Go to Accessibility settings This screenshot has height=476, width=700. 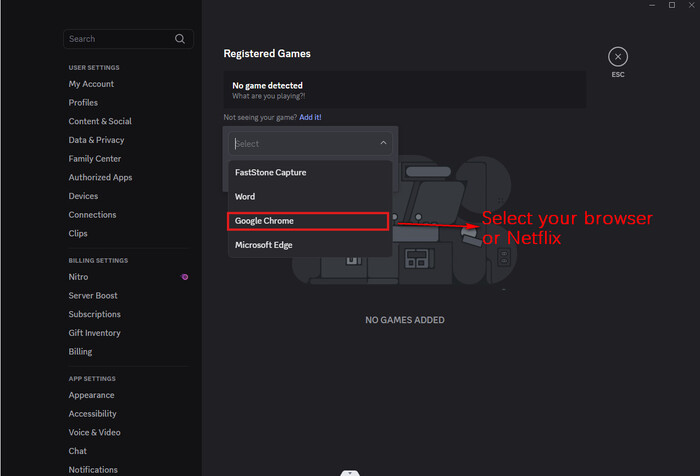[92, 414]
